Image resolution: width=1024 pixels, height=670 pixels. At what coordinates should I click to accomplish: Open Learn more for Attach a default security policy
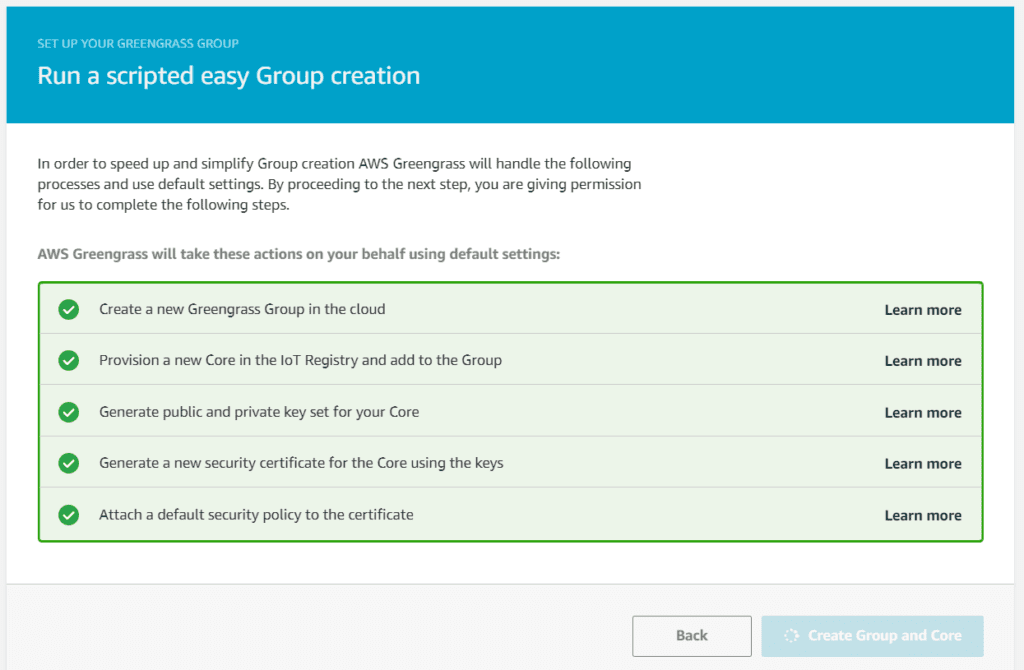[923, 515]
